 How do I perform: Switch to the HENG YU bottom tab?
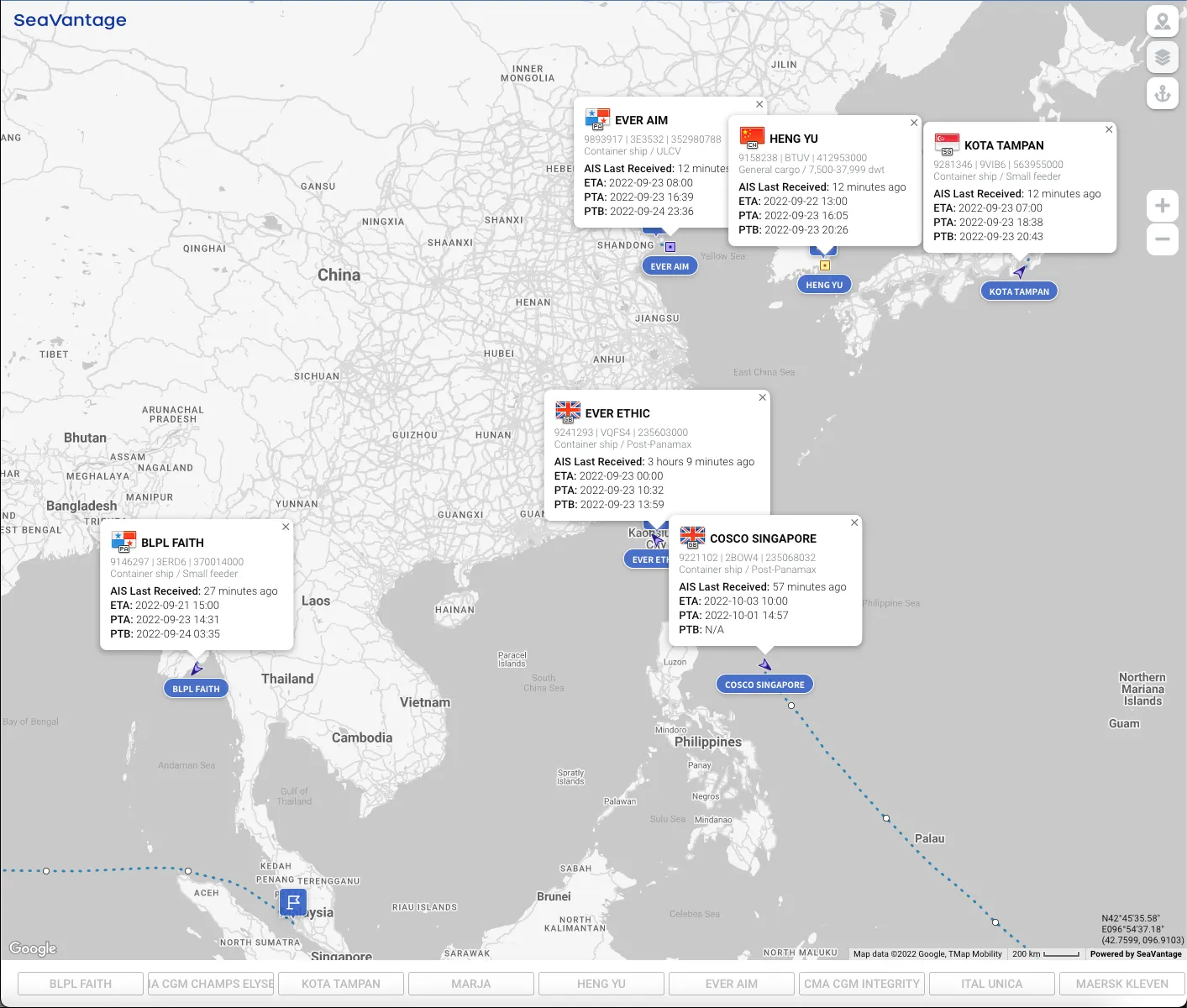click(x=601, y=984)
